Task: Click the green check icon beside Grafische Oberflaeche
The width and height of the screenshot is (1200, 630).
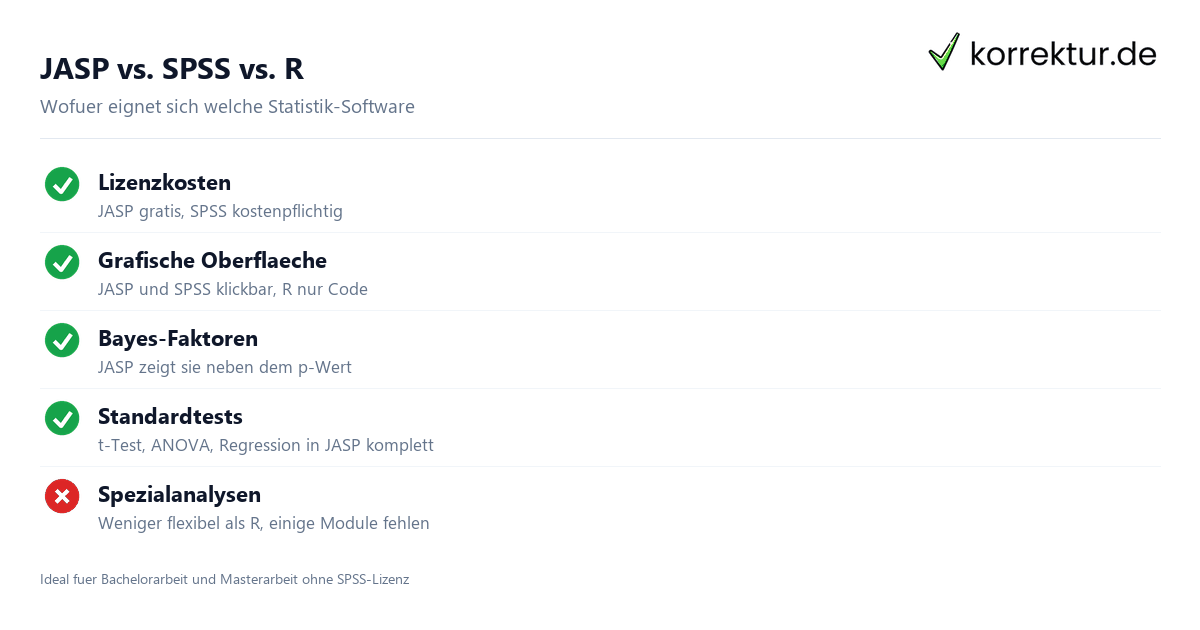Action: [x=62, y=262]
